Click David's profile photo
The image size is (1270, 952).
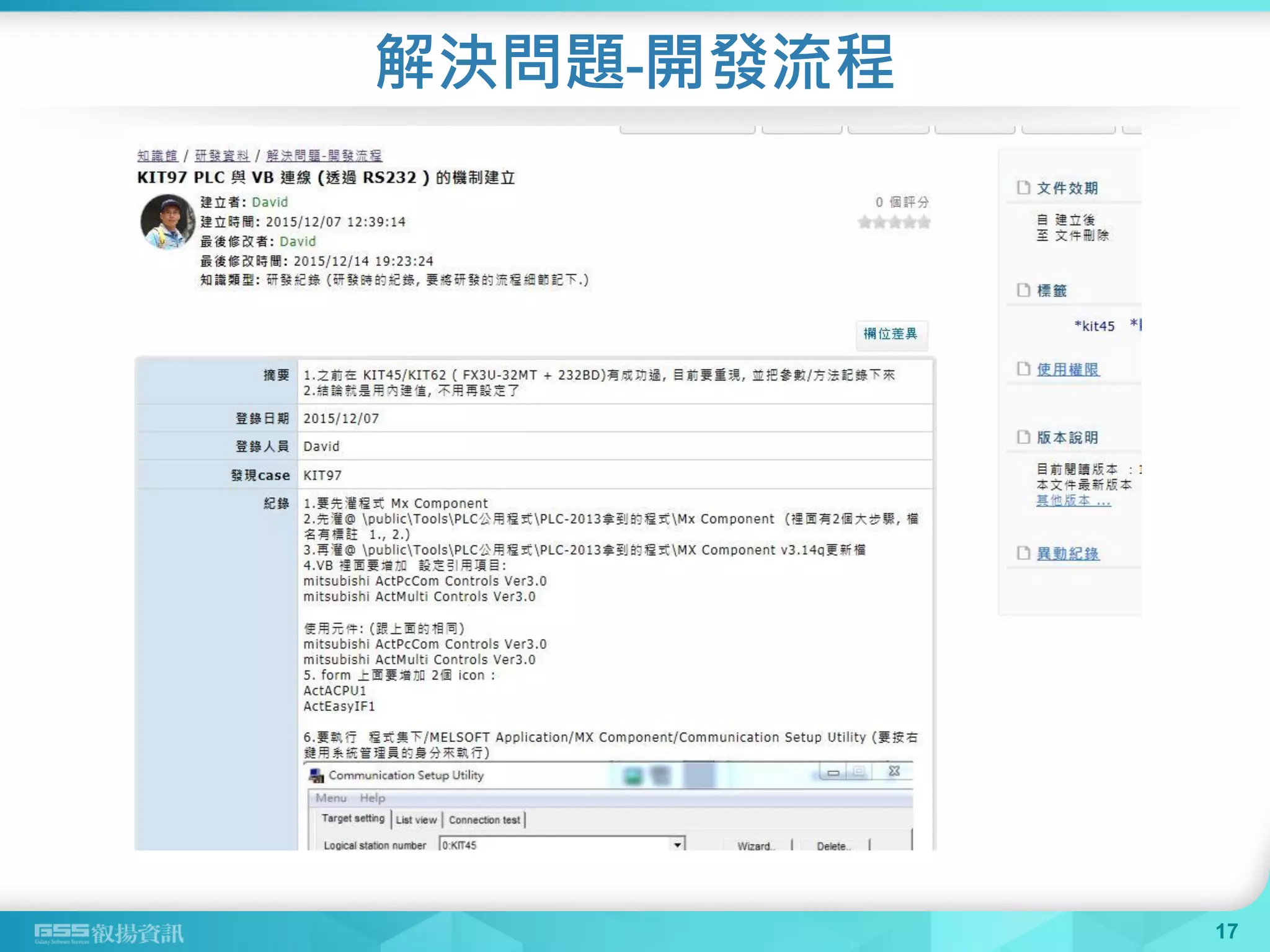coord(167,221)
